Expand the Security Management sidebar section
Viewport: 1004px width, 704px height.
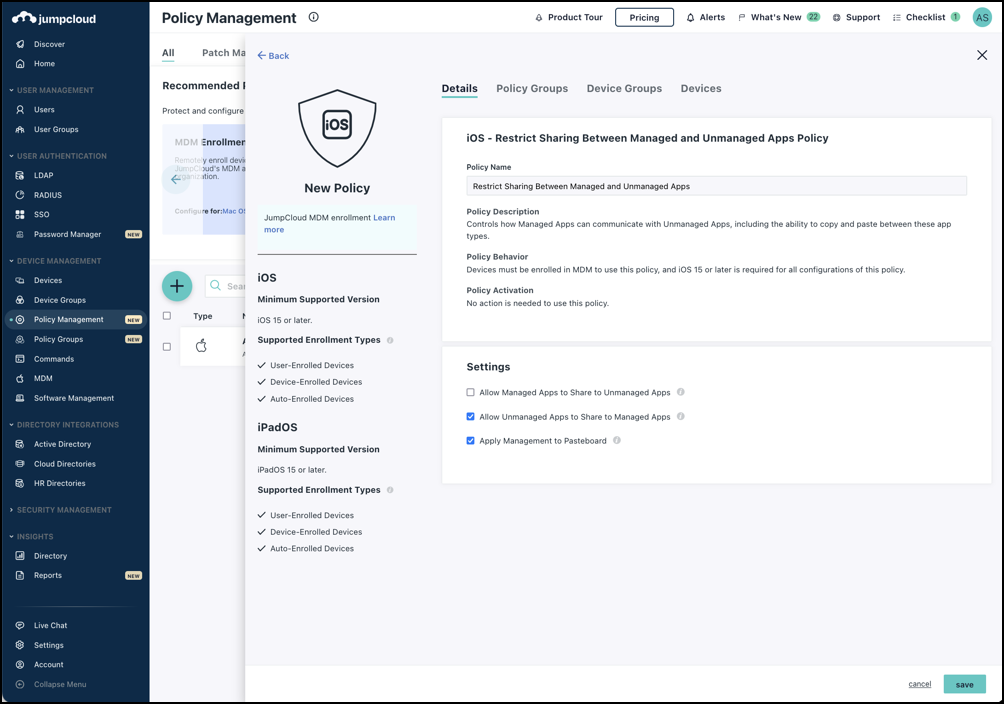click(12, 510)
